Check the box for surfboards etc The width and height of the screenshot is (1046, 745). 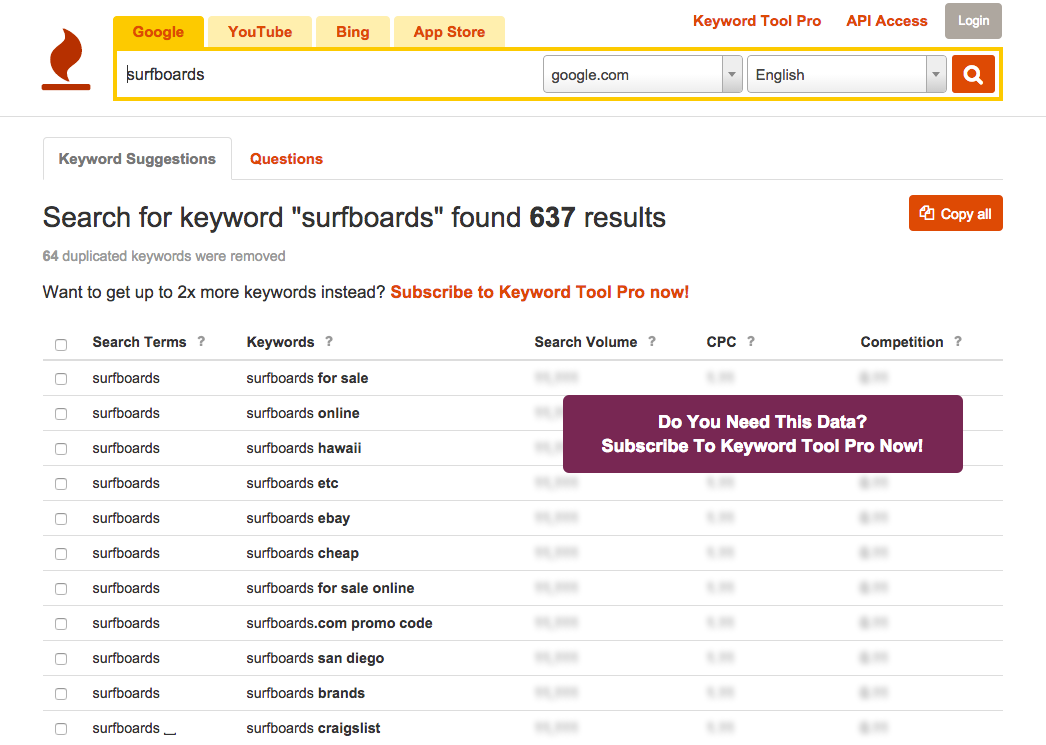[61, 484]
